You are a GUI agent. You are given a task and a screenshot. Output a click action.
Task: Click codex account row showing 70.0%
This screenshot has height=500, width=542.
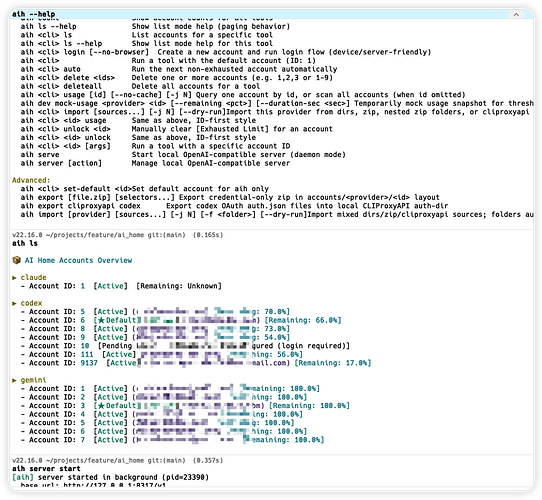pos(155,312)
